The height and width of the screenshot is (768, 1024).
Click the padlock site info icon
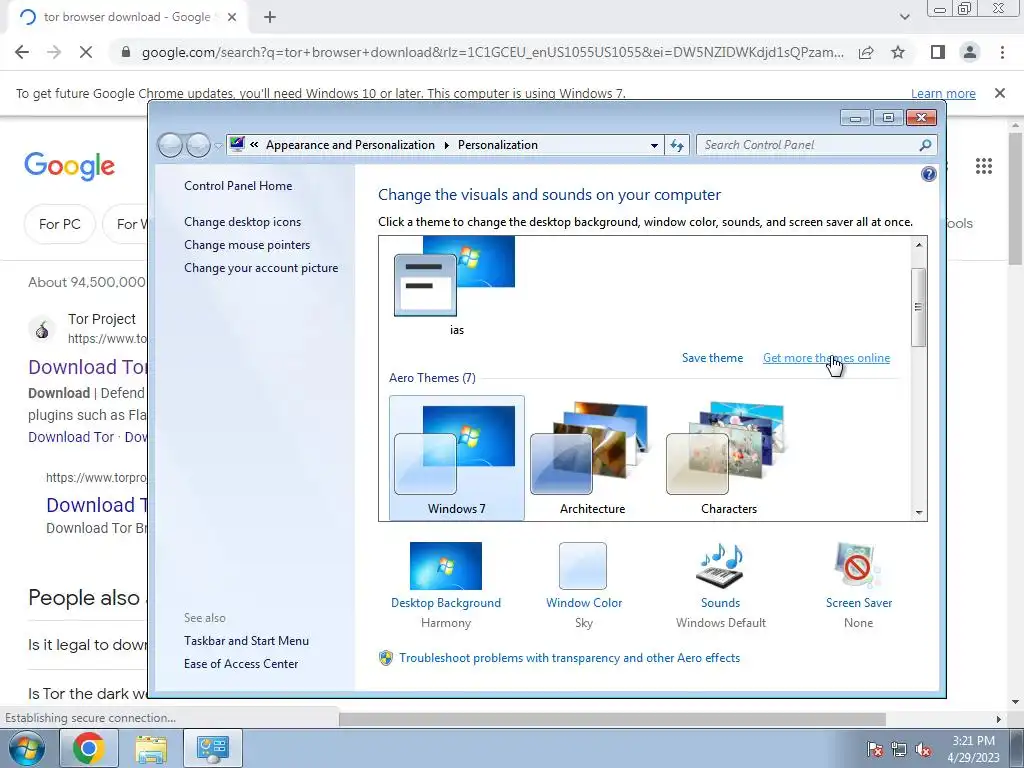(x=126, y=52)
